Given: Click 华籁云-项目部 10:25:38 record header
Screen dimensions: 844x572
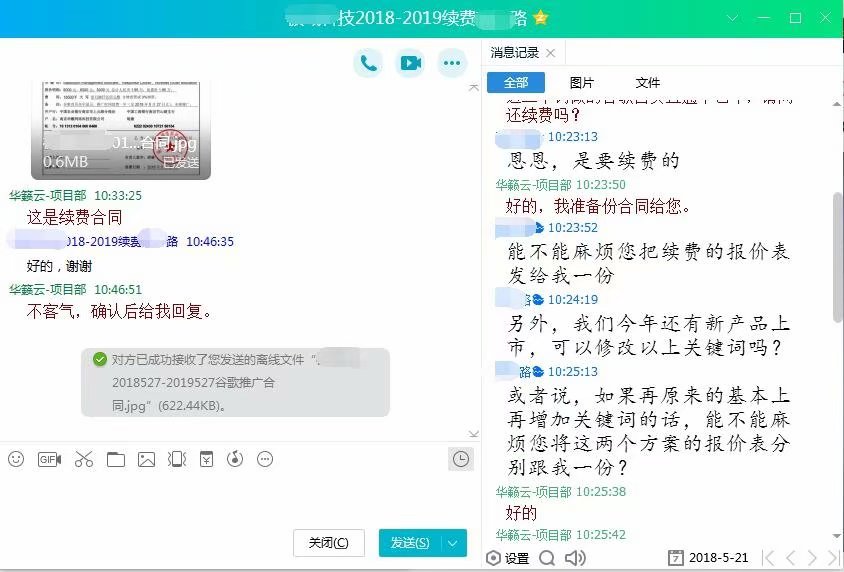Looking at the screenshot, I should (560, 491).
